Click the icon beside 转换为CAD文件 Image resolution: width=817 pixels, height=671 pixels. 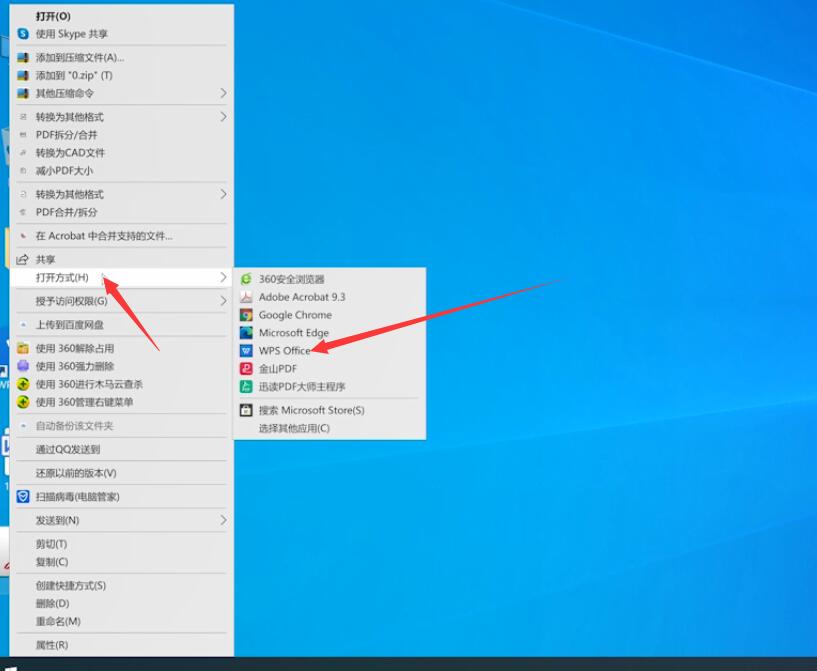tap(23, 153)
